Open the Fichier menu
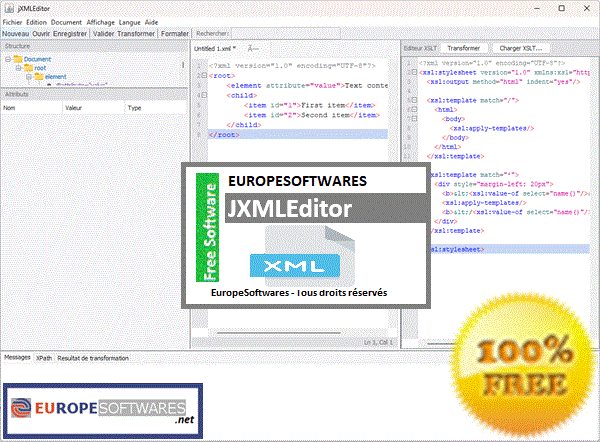This screenshot has height=442, width=600. pos(12,23)
